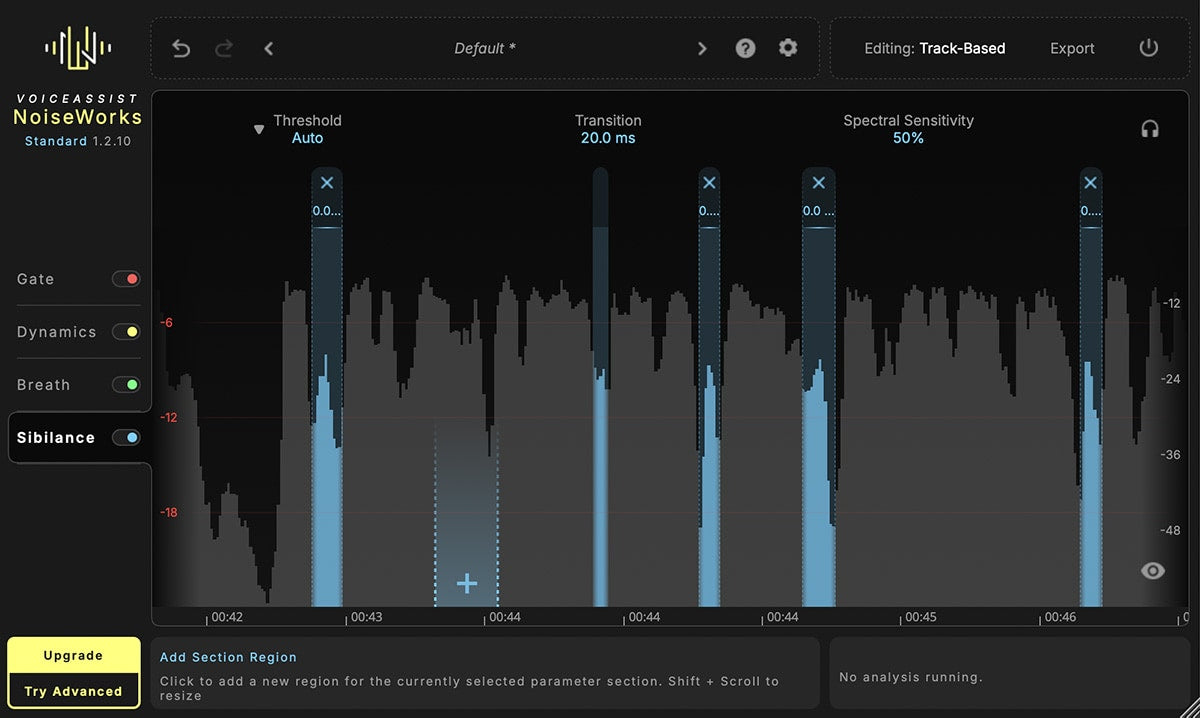This screenshot has width=1200, height=718.
Task: Click the redo arrow icon
Action: coord(224,48)
